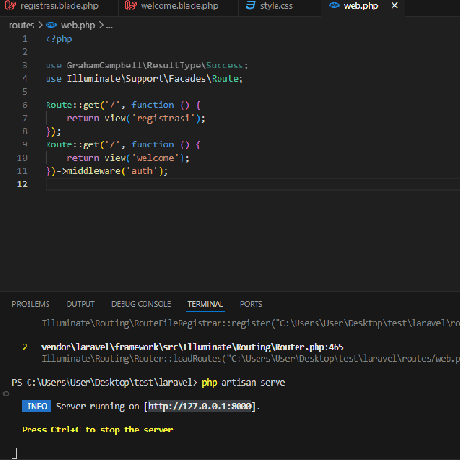Open the http://127.0.0.1:8000 server link
The width and height of the screenshot is (460, 460).
(200, 406)
